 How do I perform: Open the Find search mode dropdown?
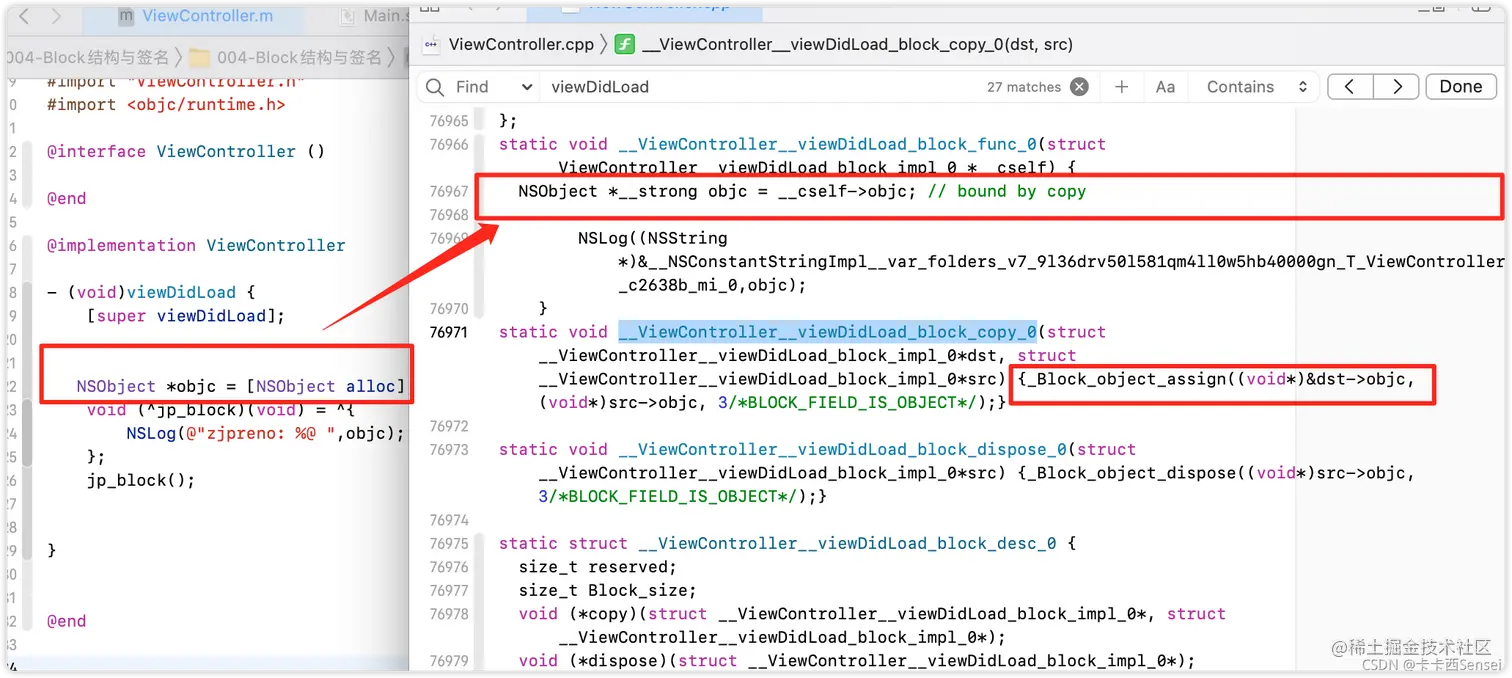coord(490,87)
